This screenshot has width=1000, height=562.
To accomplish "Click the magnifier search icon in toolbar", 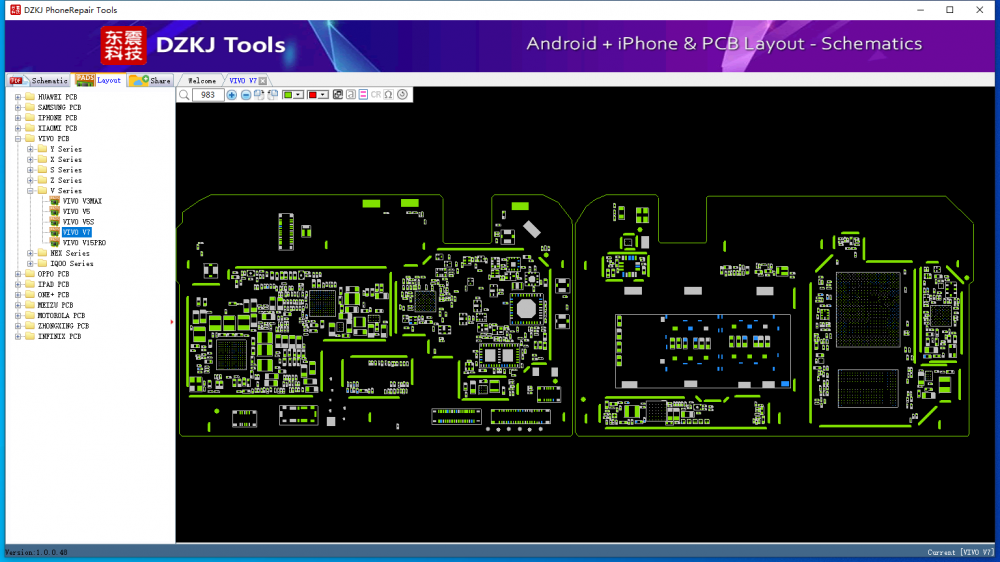I will tap(184, 95).
